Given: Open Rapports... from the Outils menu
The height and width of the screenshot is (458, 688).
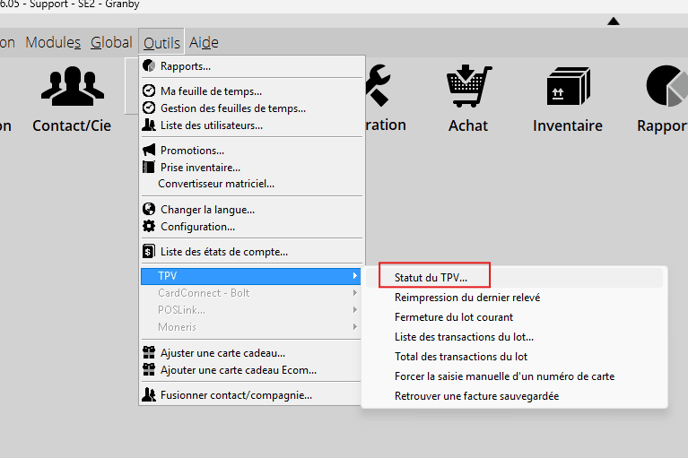Looking at the screenshot, I should 185,66.
